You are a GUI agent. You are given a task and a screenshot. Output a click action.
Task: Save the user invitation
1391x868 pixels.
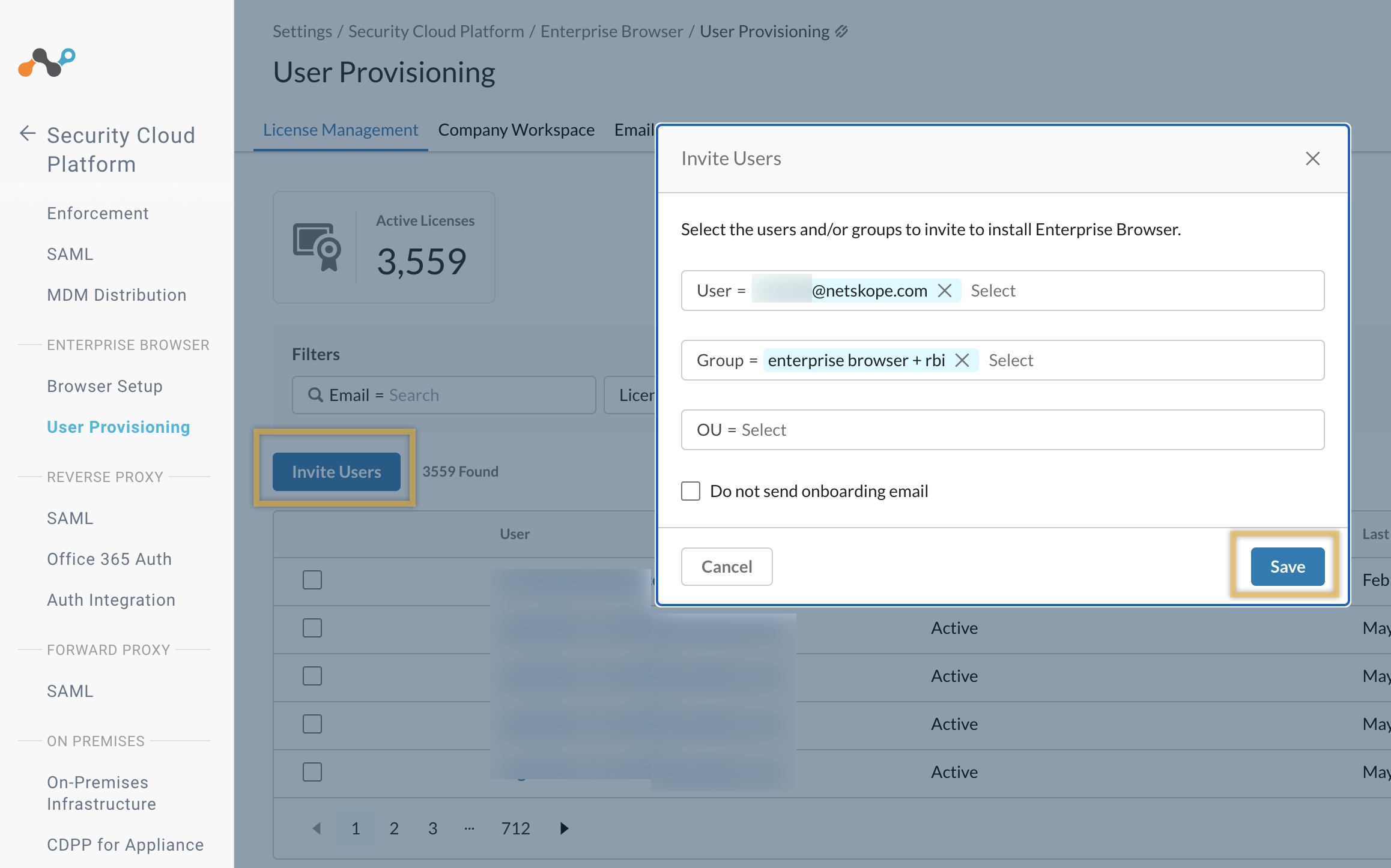click(1286, 566)
